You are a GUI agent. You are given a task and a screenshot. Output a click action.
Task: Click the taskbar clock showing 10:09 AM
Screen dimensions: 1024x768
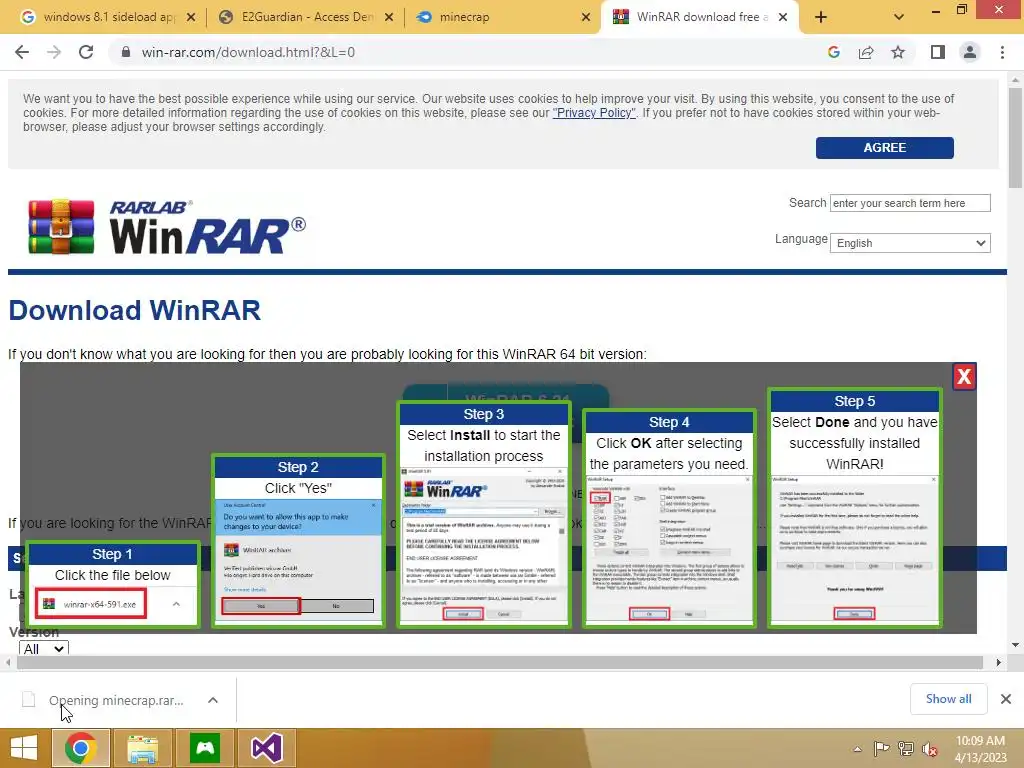[981, 748]
